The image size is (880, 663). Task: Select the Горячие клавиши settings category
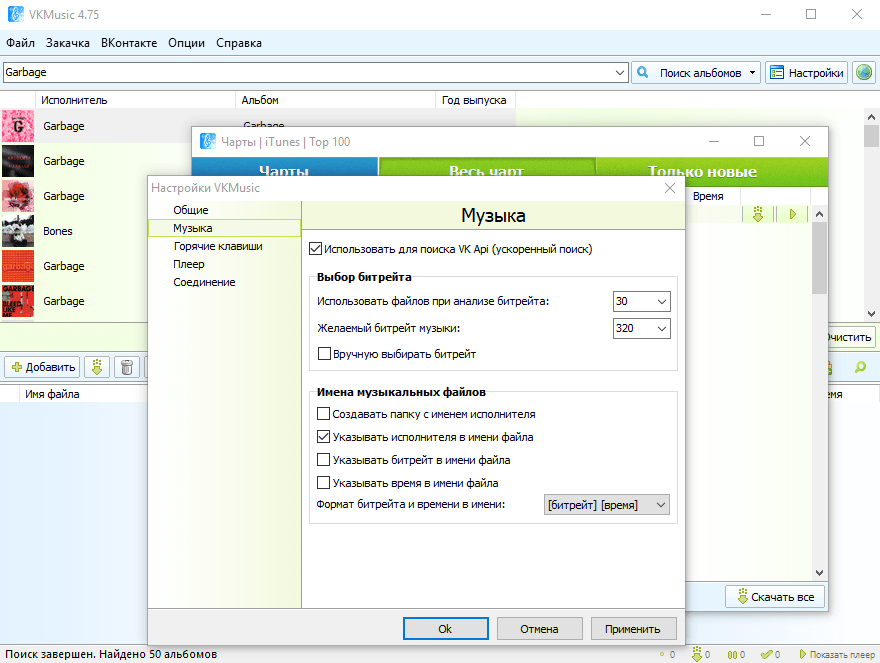[x=224, y=246]
